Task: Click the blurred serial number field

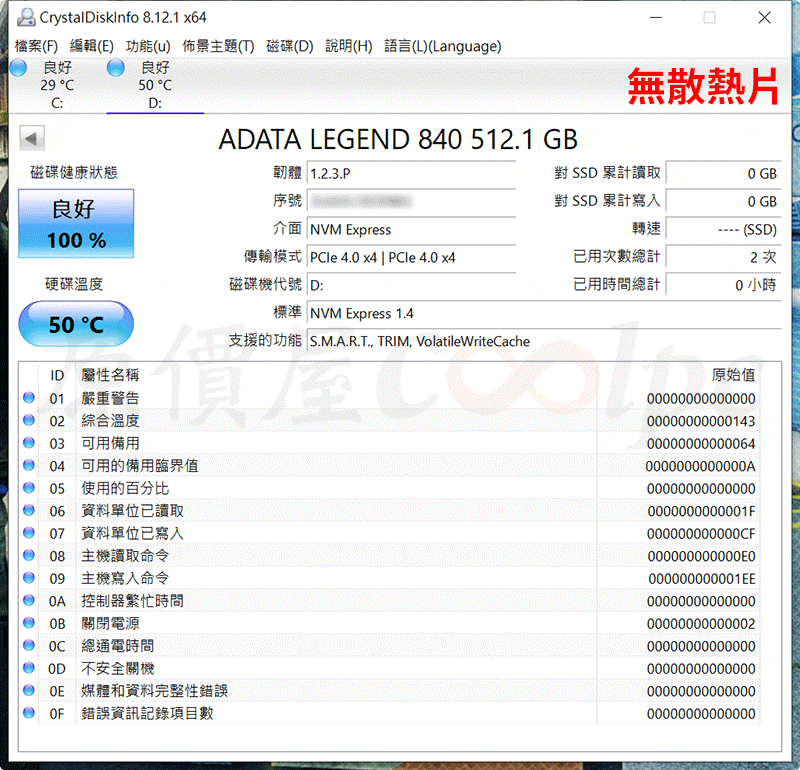Action: (411, 202)
